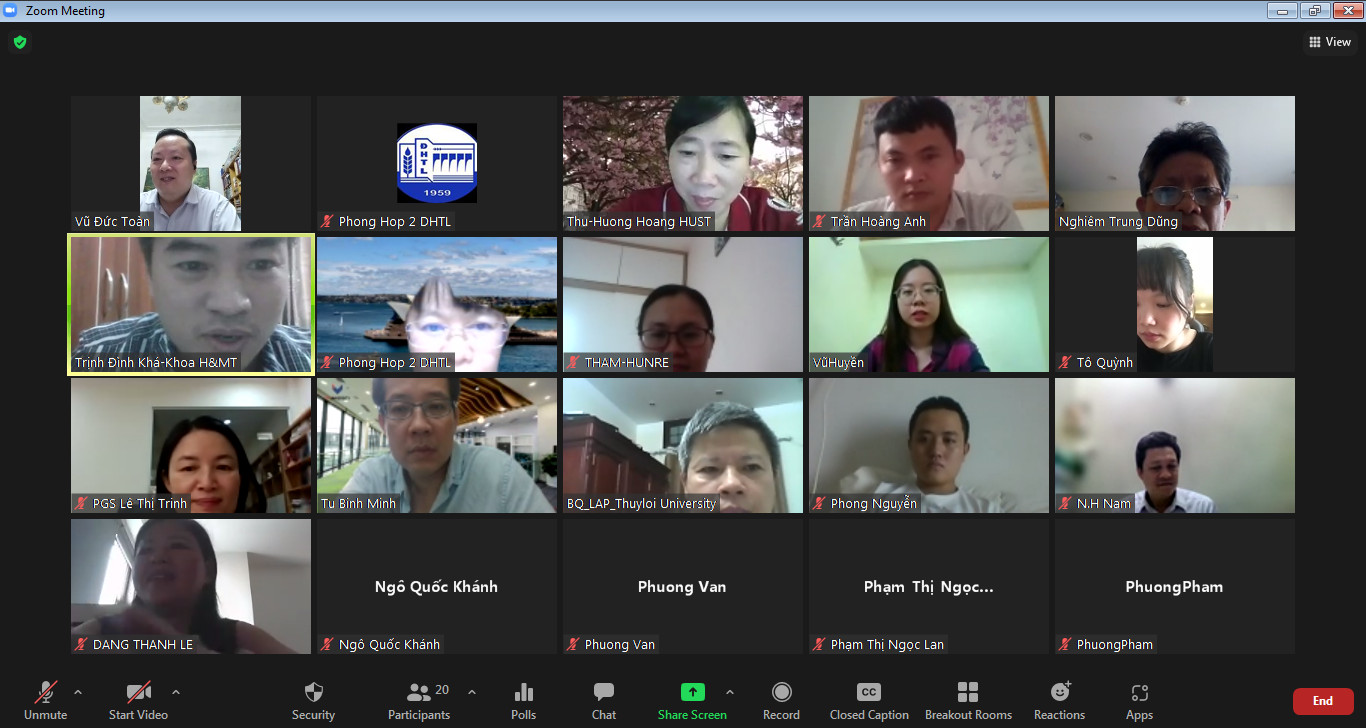The height and width of the screenshot is (728, 1366).
Task: Click the red End meeting button
Action: [1322, 701]
